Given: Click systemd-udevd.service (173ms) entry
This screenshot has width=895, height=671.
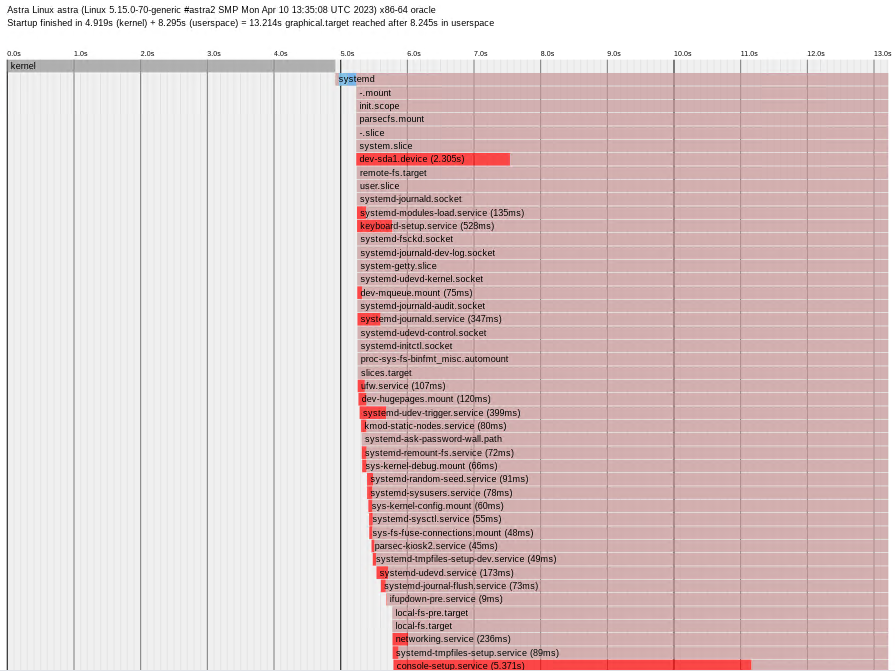Looking at the screenshot, I should pyautogui.click(x=446, y=572).
